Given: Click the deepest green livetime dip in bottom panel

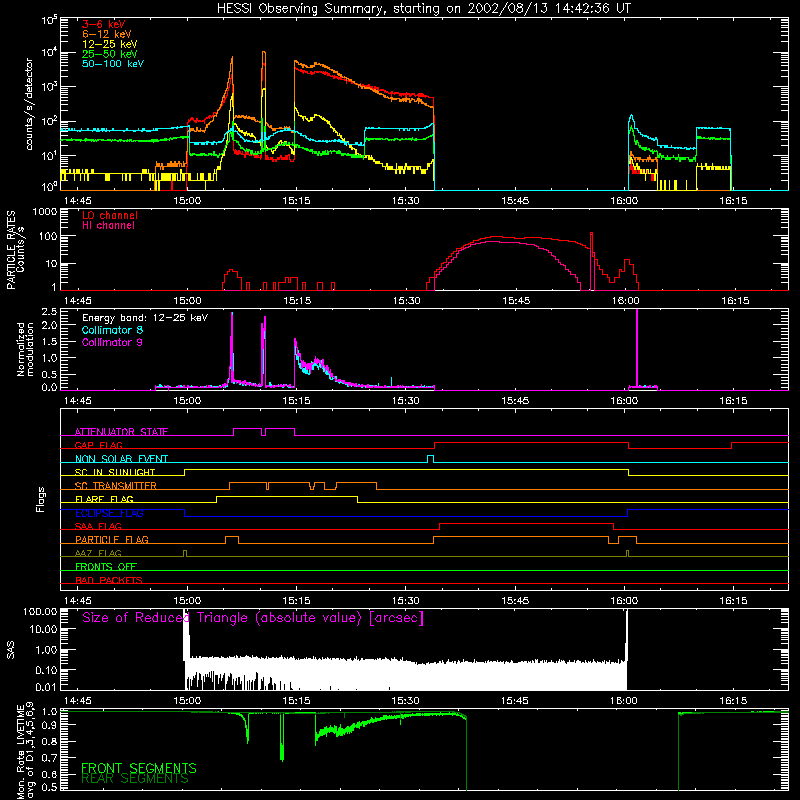Looking at the screenshot, I should coord(282,740).
